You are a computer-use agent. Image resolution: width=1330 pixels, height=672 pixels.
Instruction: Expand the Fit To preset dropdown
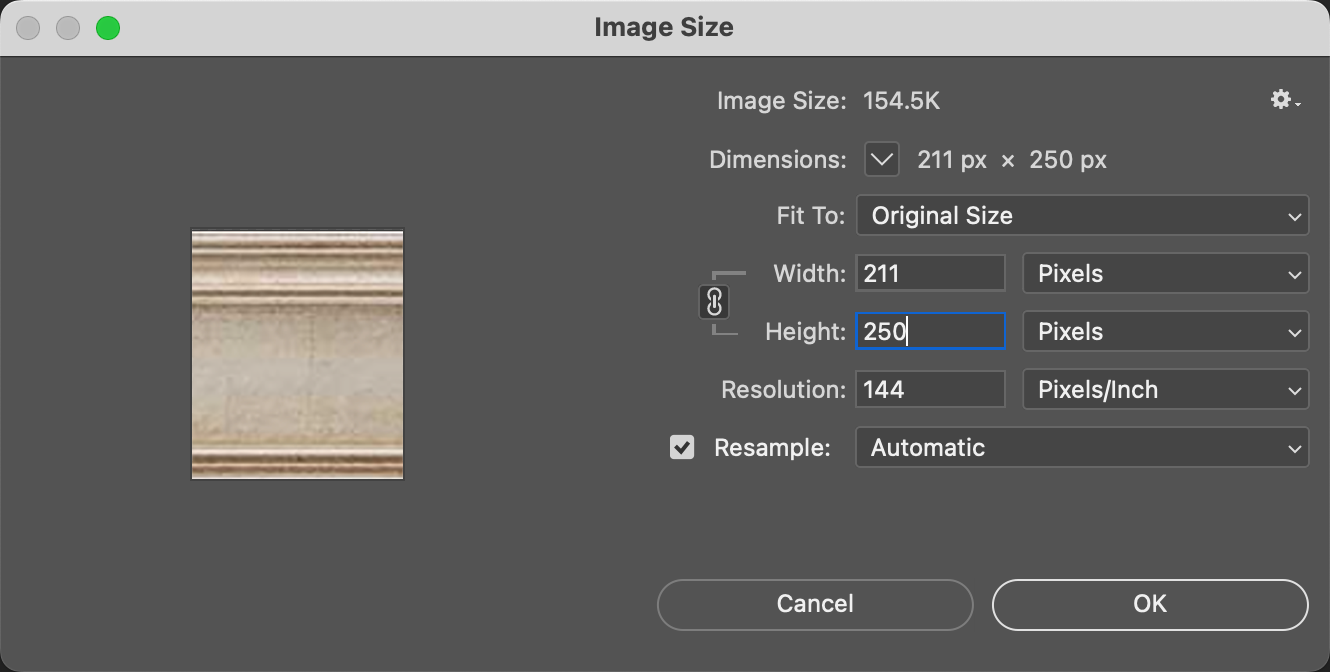click(x=1082, y=216)
